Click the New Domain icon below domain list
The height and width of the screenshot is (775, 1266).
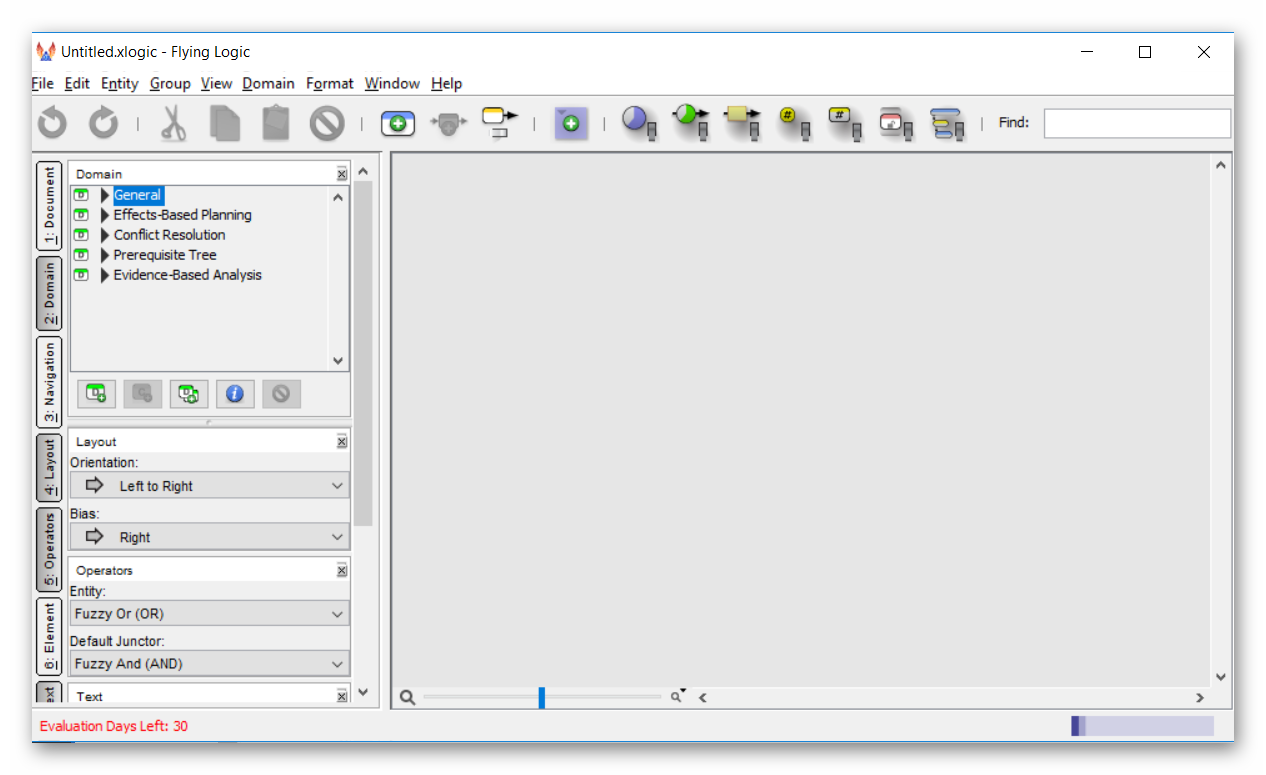click(x=96, y=394)
